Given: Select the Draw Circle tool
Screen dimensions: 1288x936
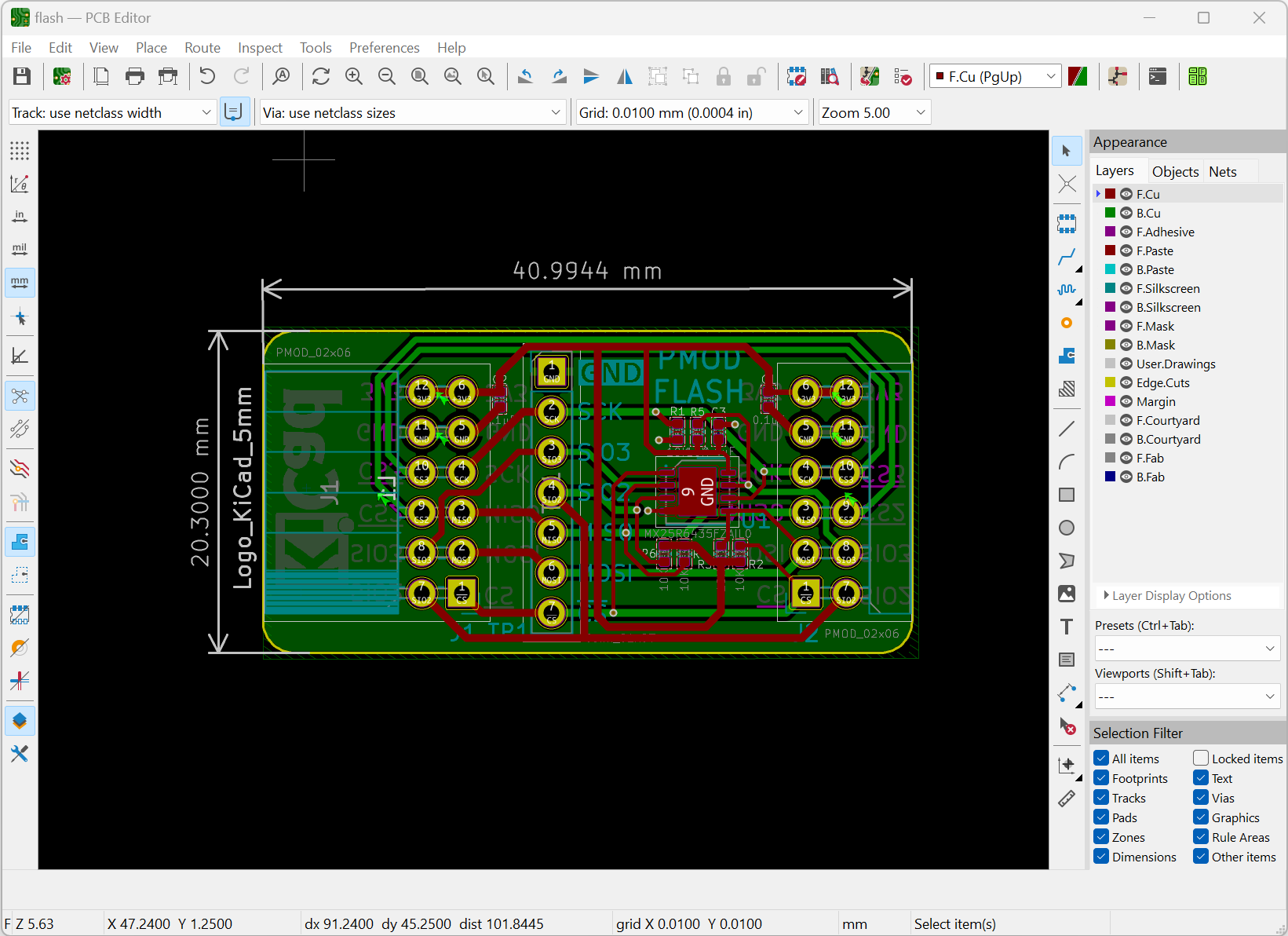Looking at the screenshot, I should [x=1067, y=528].
